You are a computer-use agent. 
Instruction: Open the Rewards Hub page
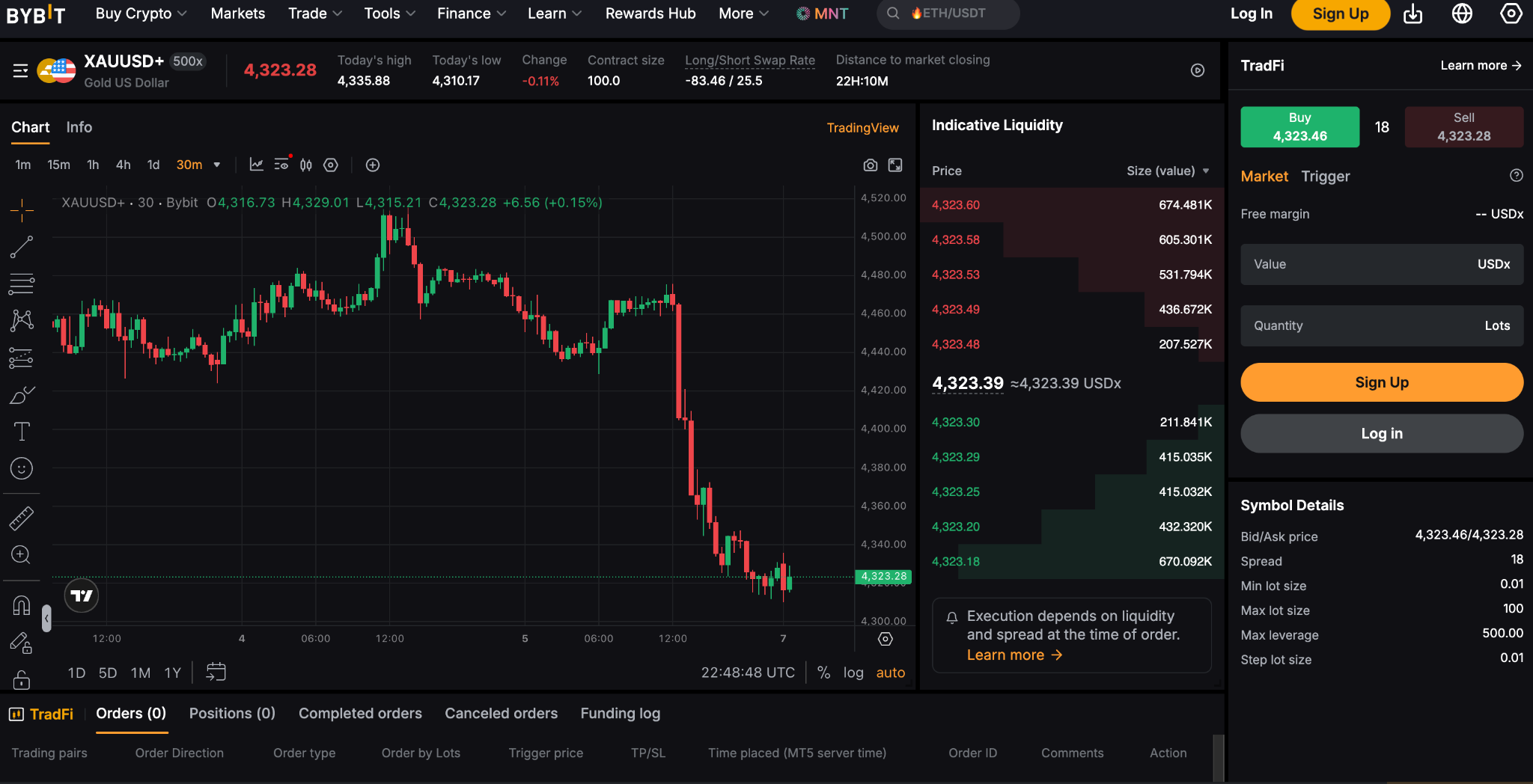click(x=650, y=13)
